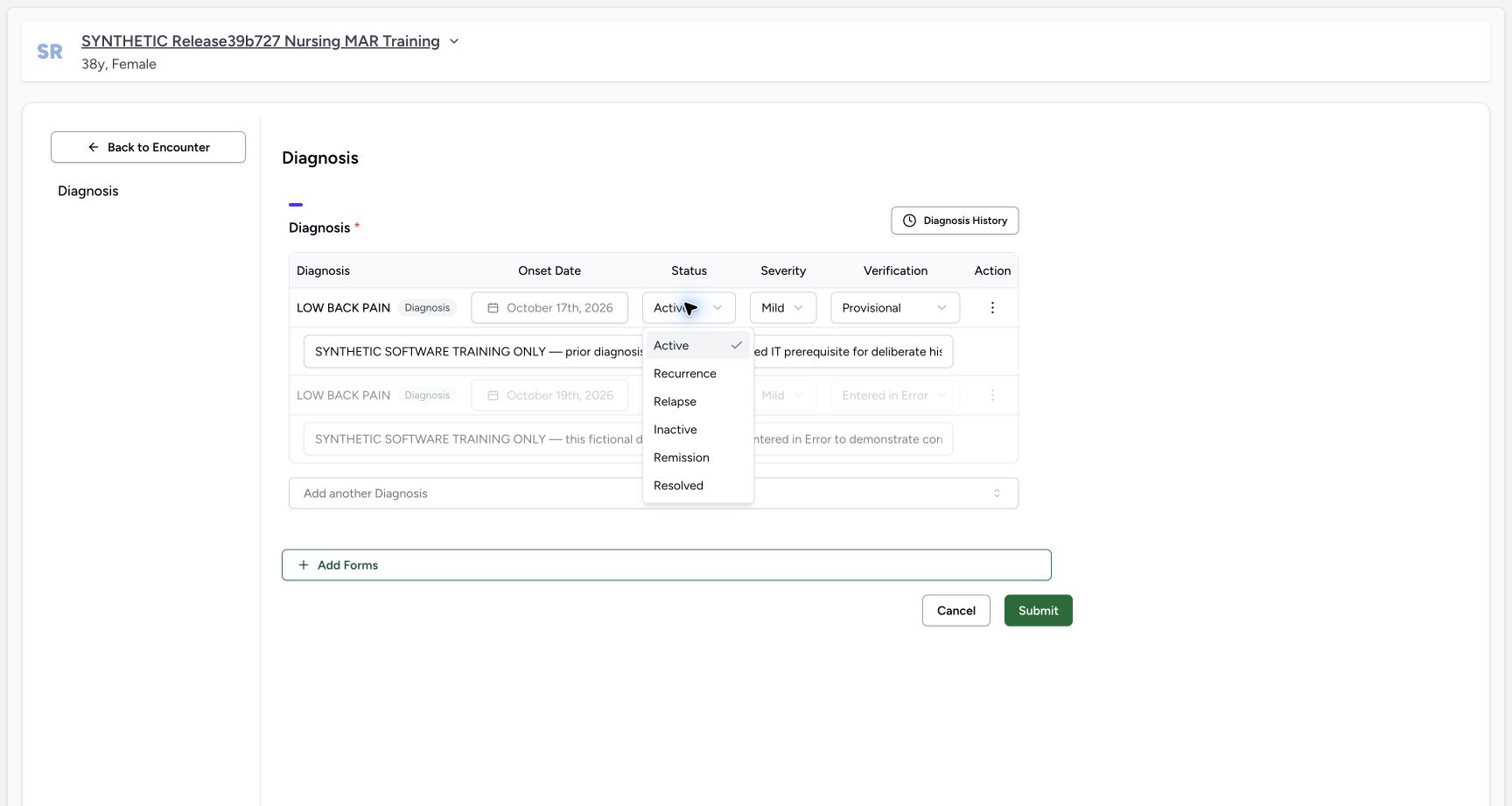
Task: Choose Recurrence status option
Action: [x=697, y=374]
